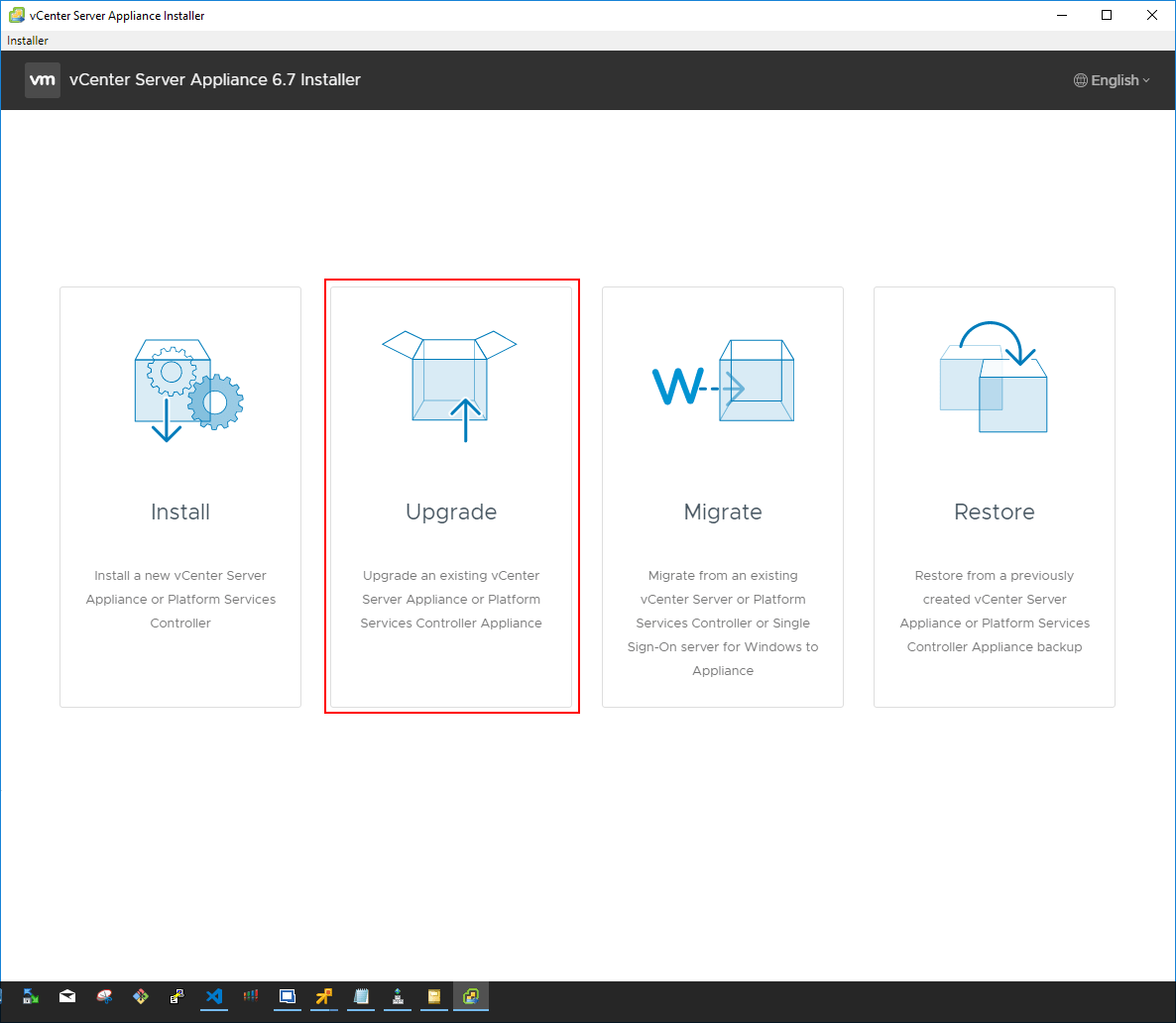
Task: Click the Upgrade open-box icon
Action: [450, 386]
